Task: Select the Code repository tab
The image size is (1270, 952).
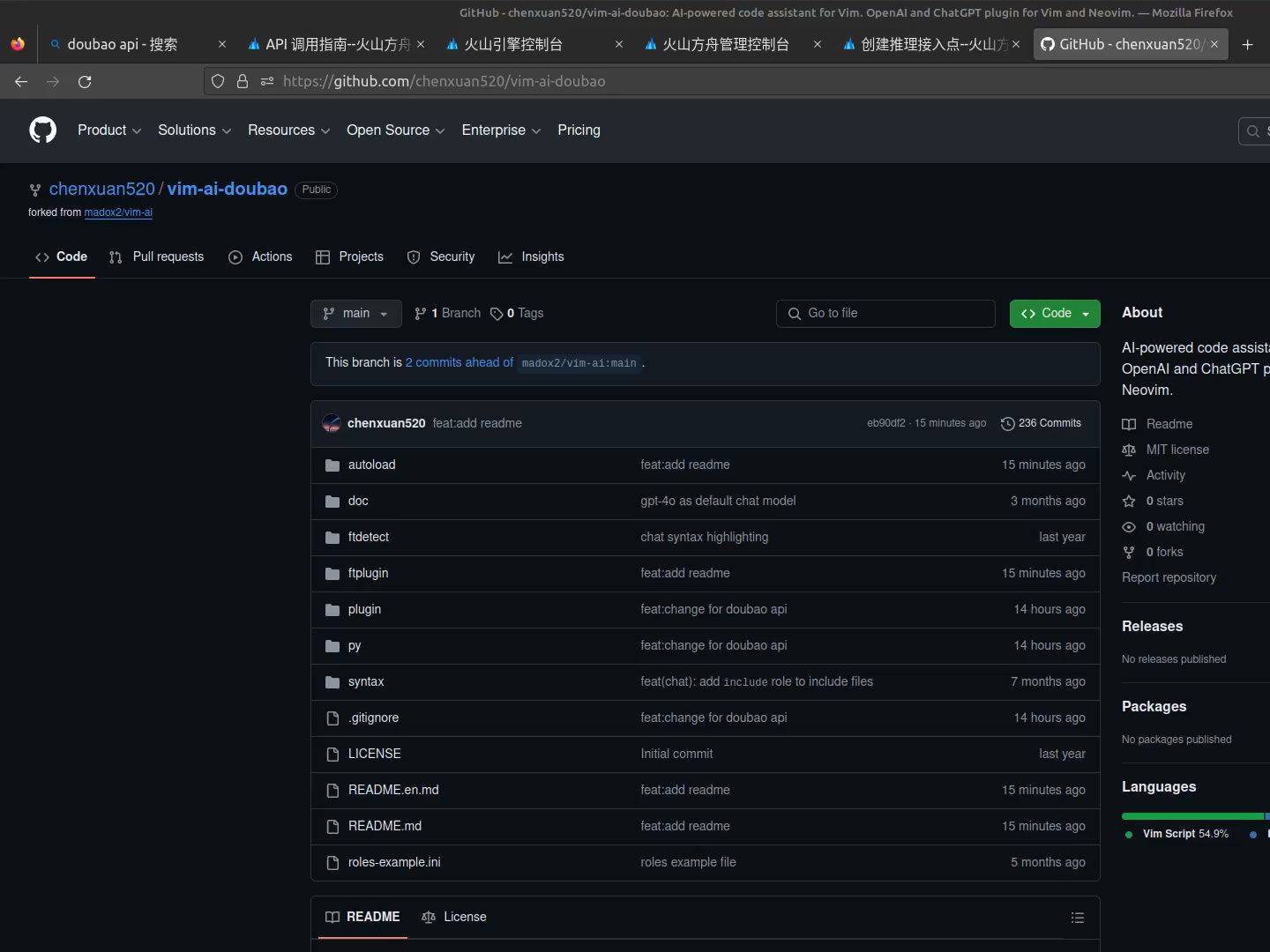Action: [x=62, y=257]
